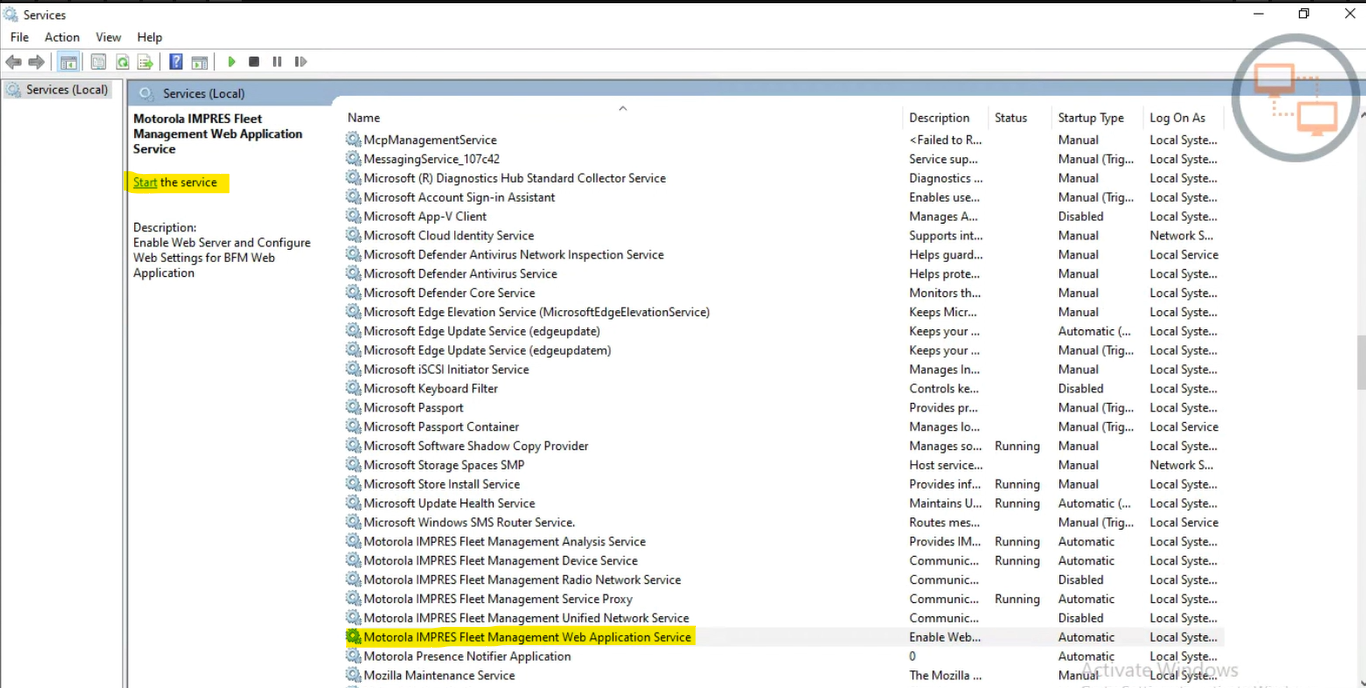
Task: Select Microsoft Storage Spaces SMP service
Action: click(444, 465)
